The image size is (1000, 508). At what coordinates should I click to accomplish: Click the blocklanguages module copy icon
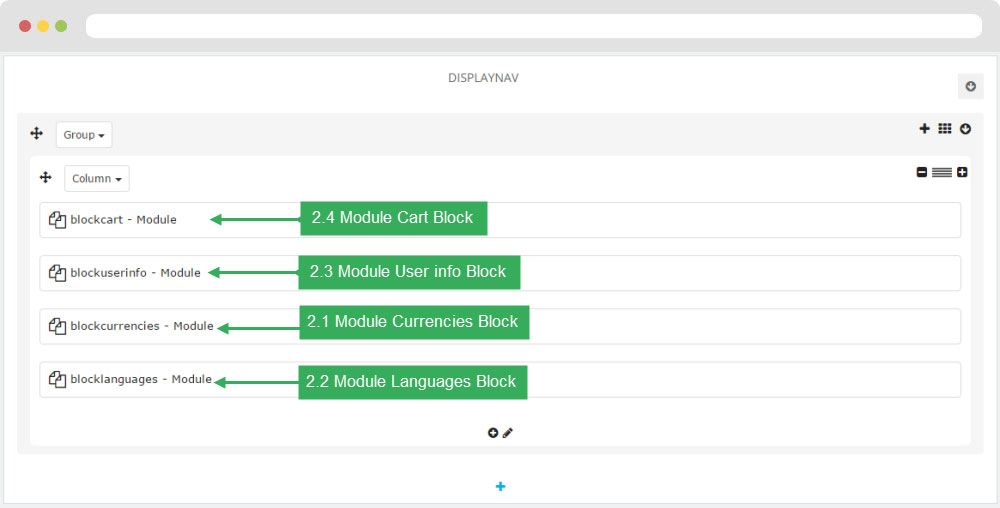(x=57, y=379)
